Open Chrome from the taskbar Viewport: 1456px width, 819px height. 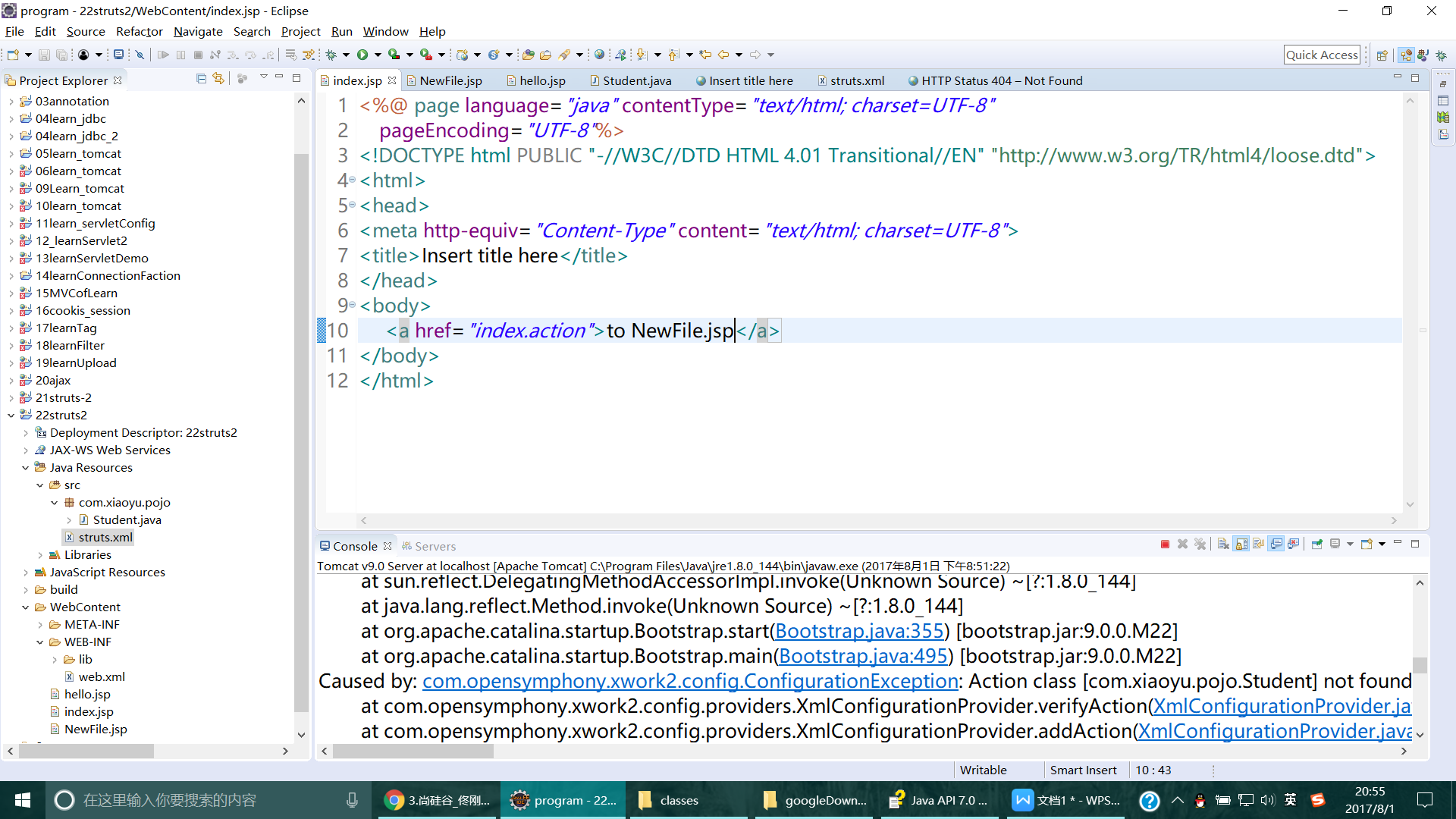(x=438, y=800)
